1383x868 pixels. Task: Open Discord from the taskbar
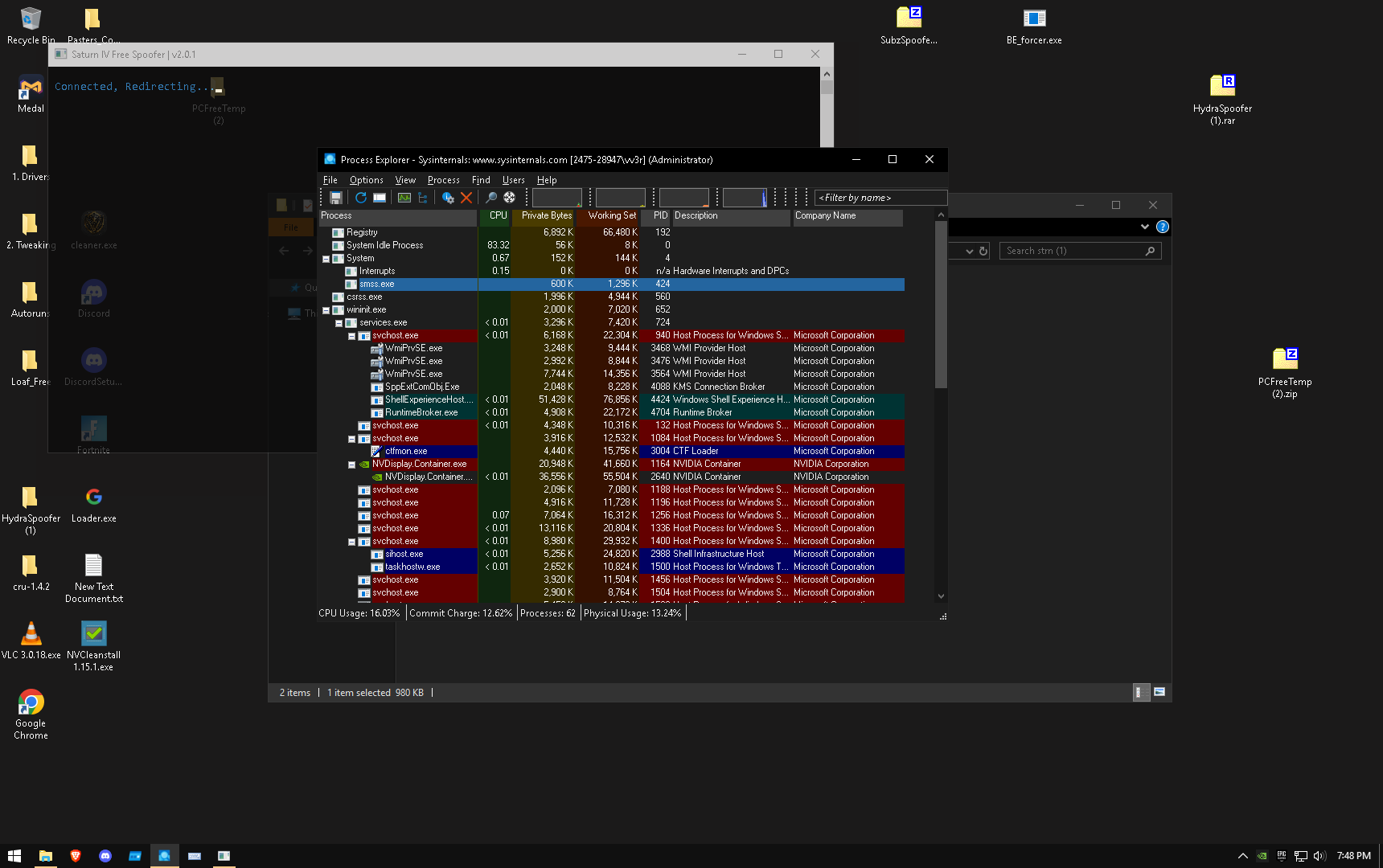105,856
